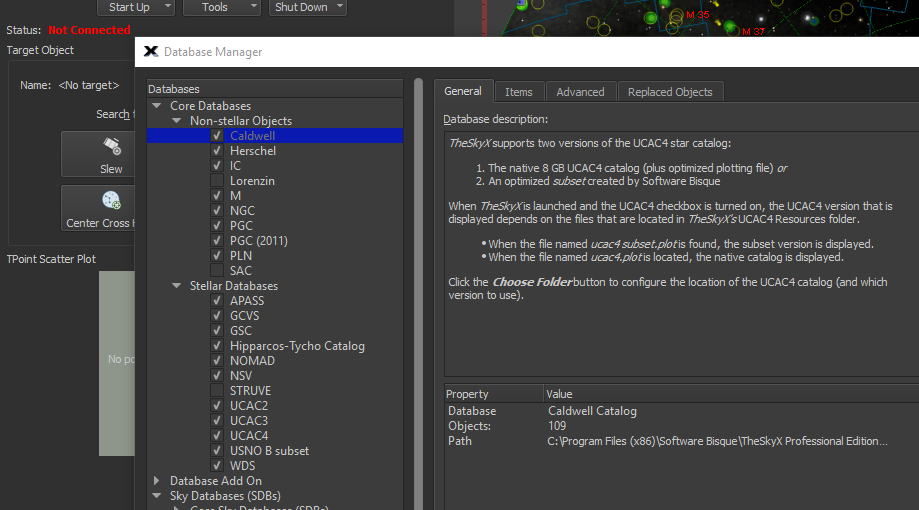
Task: Click the Path value cell
Action: [x=717, y=441]
